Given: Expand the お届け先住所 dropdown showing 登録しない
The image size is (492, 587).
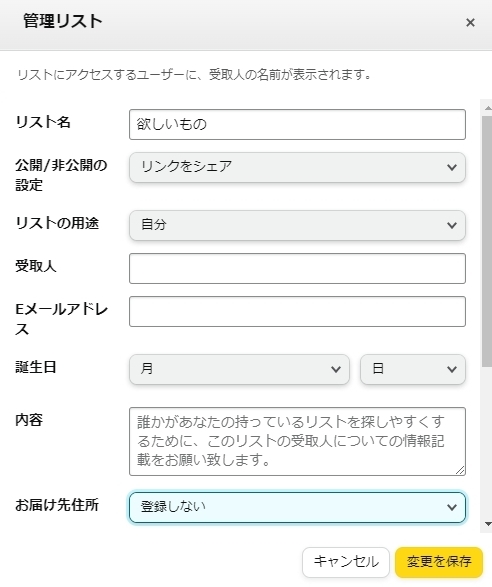Looking at the screenshot, I should 297,507.
